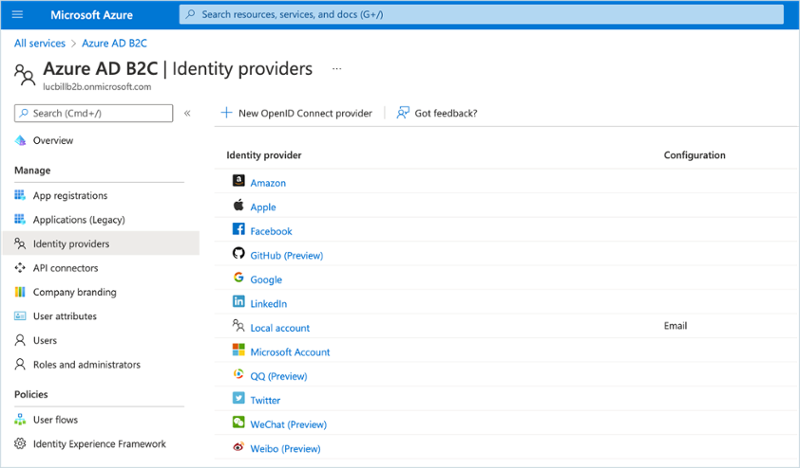The width and height of the screenshot is (800, 468).
Task: Open the Local account provider link
Action: coord(280,328)
